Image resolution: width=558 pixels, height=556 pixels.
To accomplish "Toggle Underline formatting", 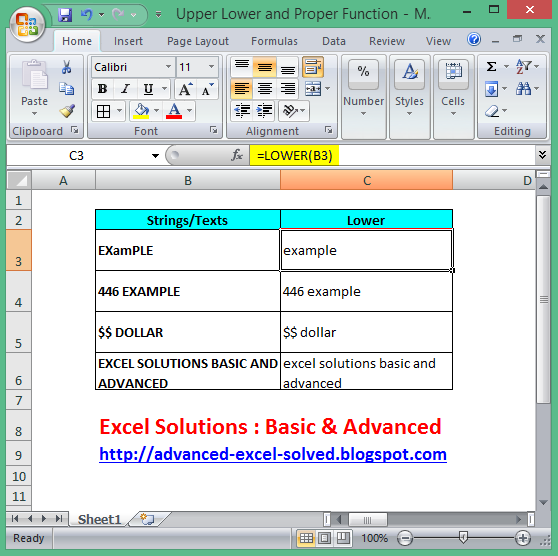I will [148, 89].
